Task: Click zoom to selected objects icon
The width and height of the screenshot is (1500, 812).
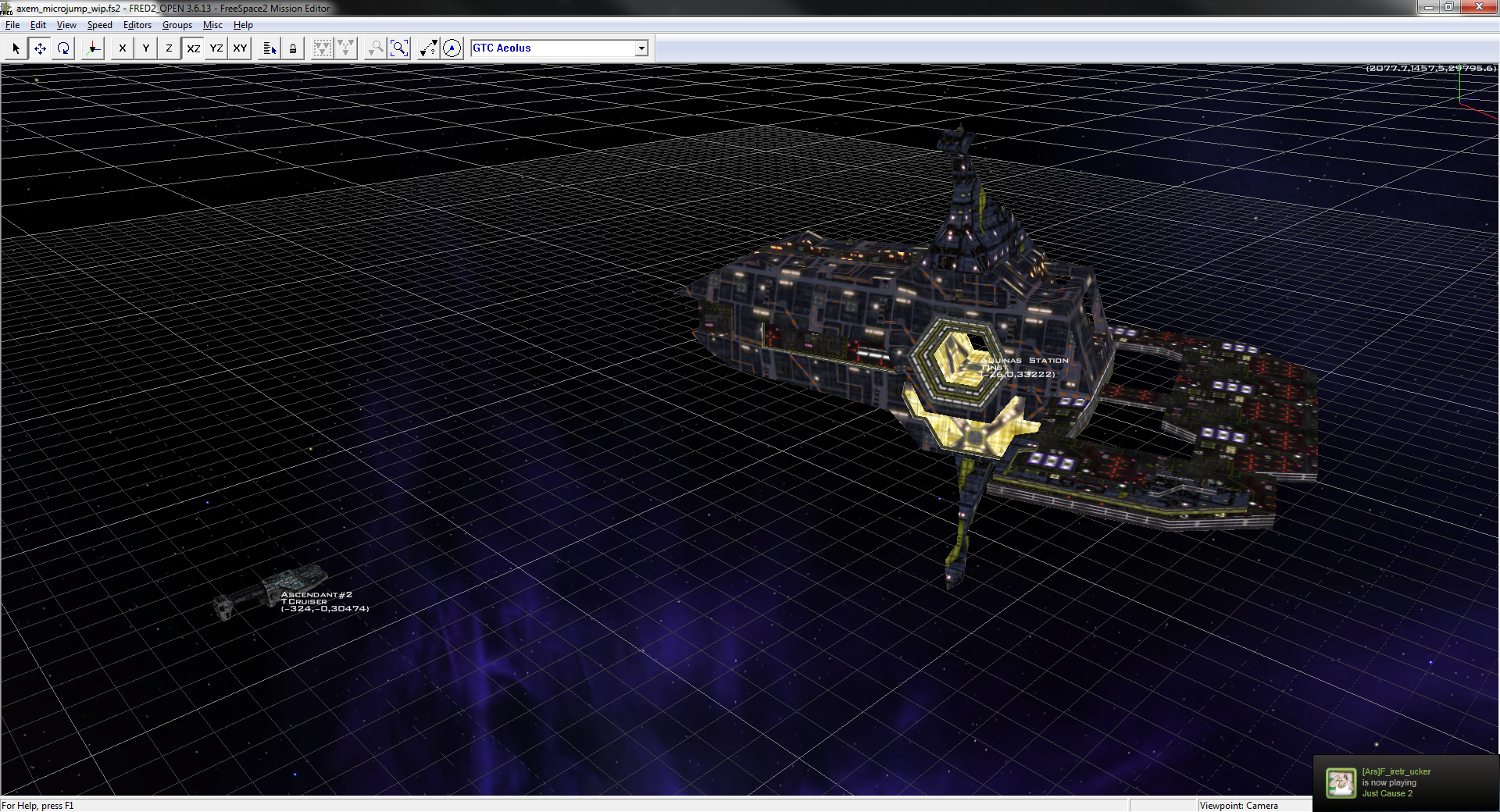Action: [x=376, y=48]
